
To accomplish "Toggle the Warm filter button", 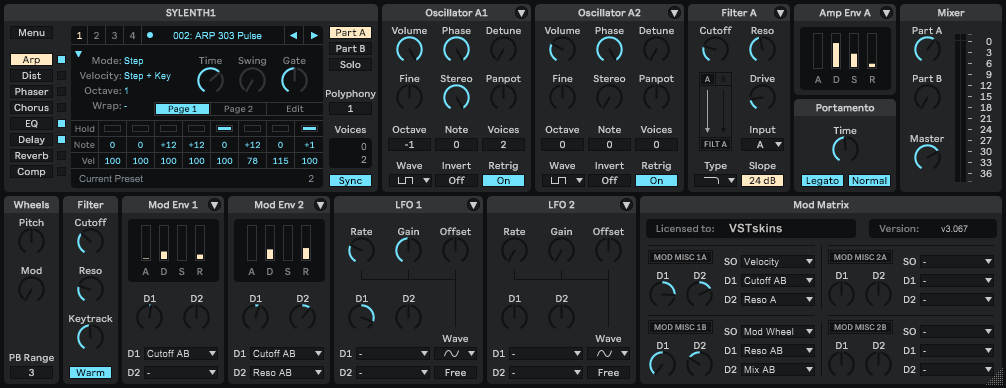I will coord(90,373).
